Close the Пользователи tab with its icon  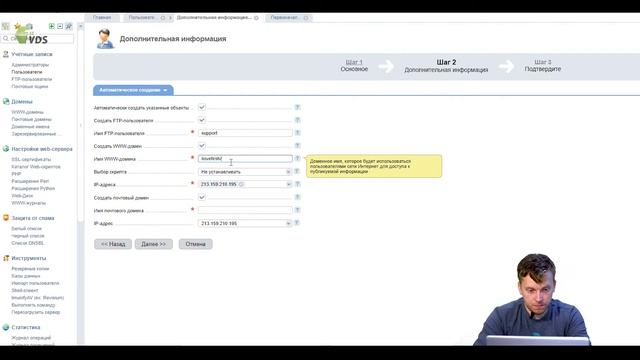pos(163,18)
